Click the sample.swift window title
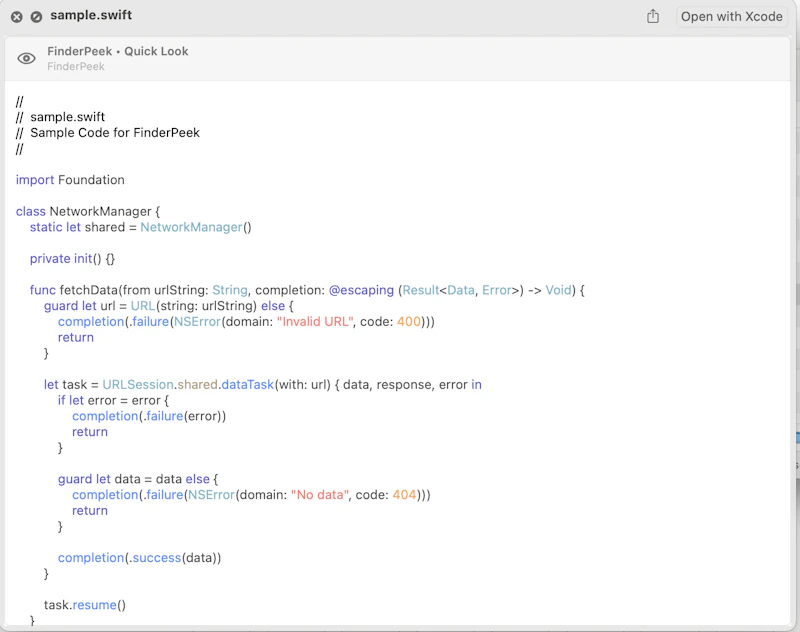Image resolution: width=800 pixels, height=632 pixels. point(91,15)
